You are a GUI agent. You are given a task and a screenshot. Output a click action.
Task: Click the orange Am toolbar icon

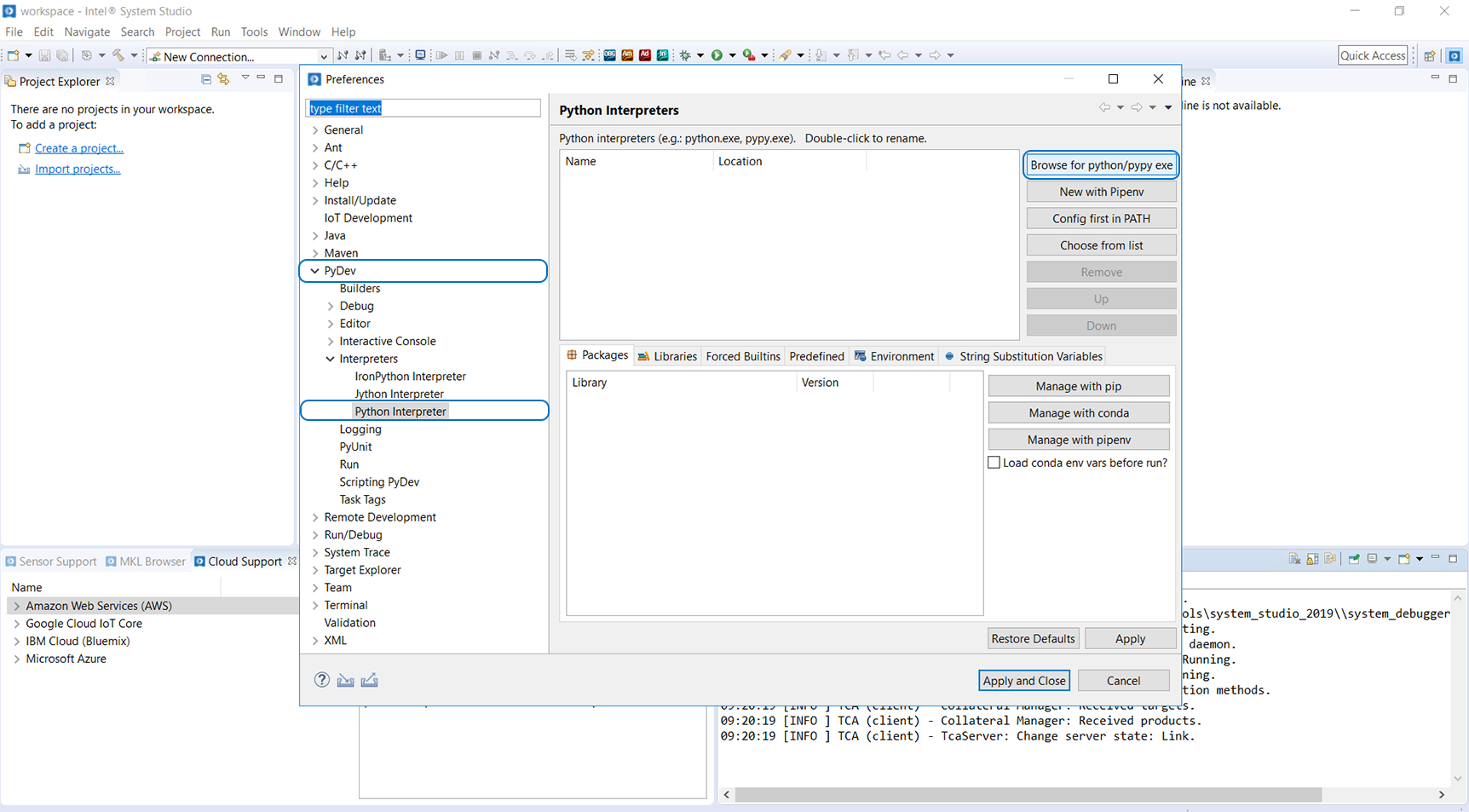coord(627,55)
